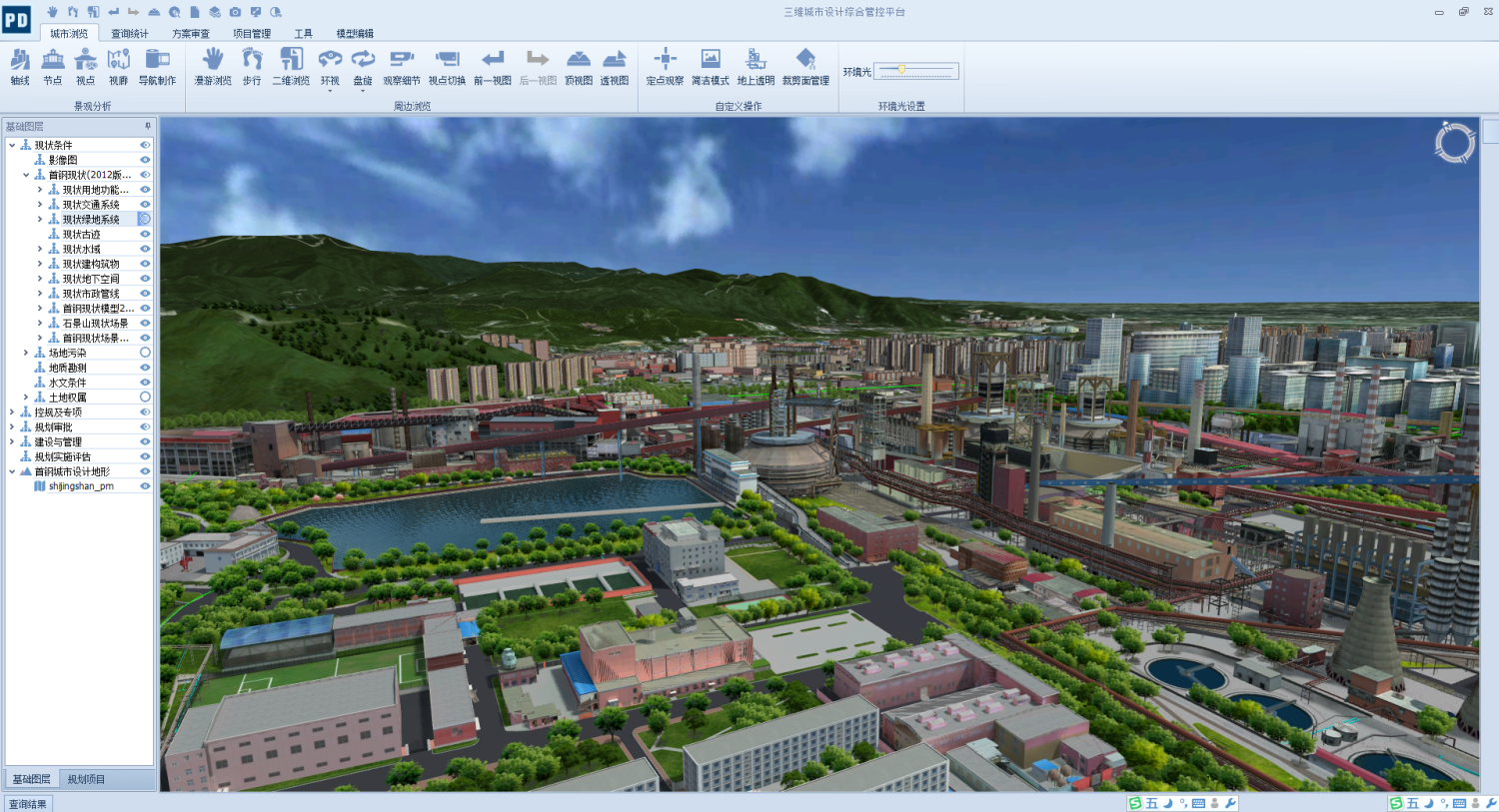Screen dimensions: 1499x812
Task: Expand the 现状交通系统 tree node
Action: [x=40, y=205]
